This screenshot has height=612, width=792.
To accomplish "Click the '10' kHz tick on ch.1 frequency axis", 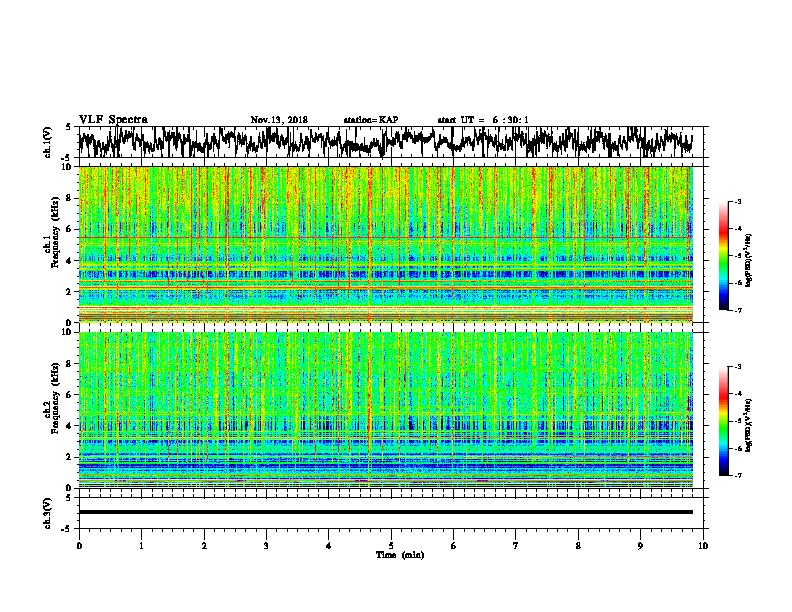I will (x=69, y=167).
